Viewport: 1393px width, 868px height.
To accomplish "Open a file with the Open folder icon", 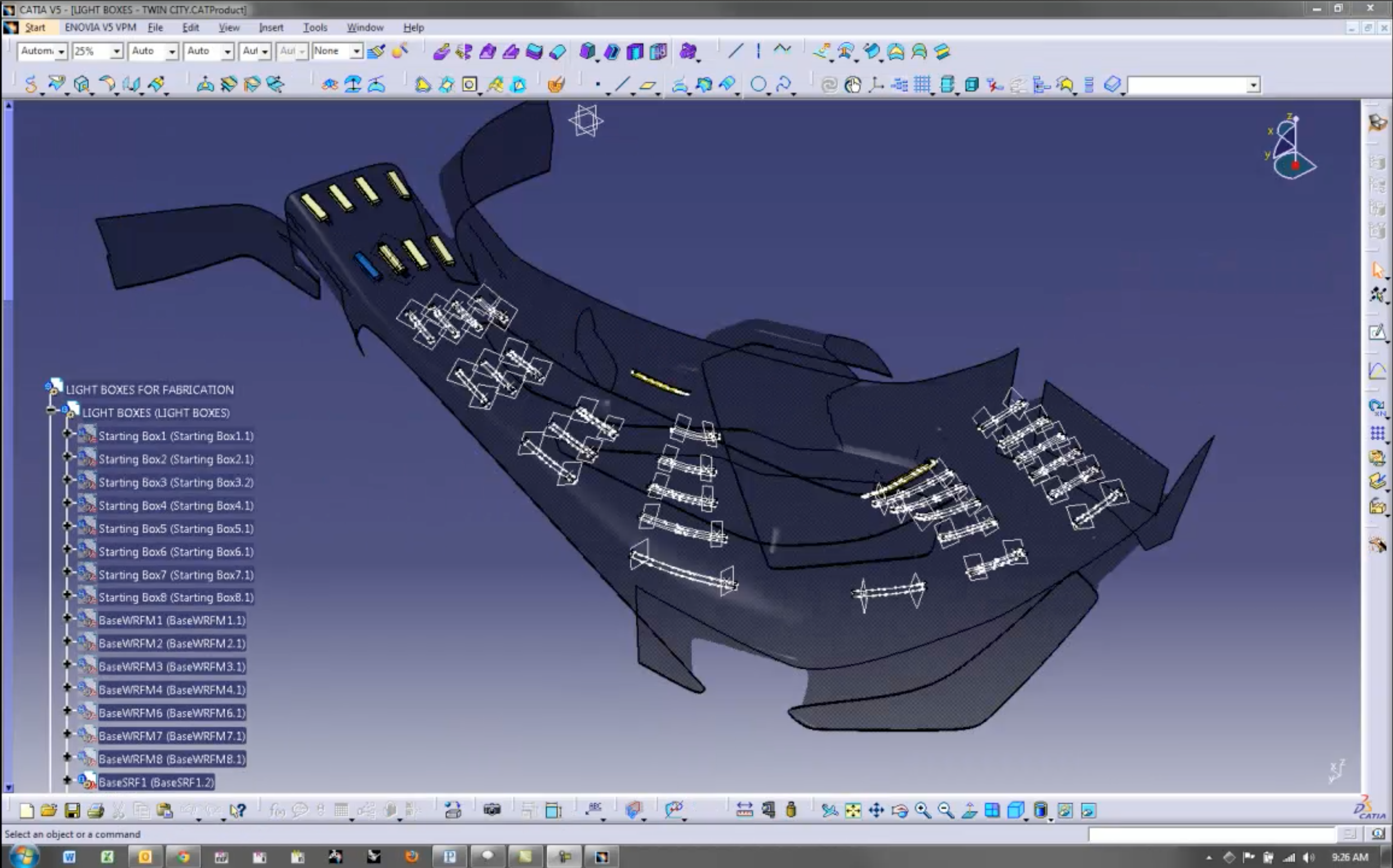I will 49,810.
